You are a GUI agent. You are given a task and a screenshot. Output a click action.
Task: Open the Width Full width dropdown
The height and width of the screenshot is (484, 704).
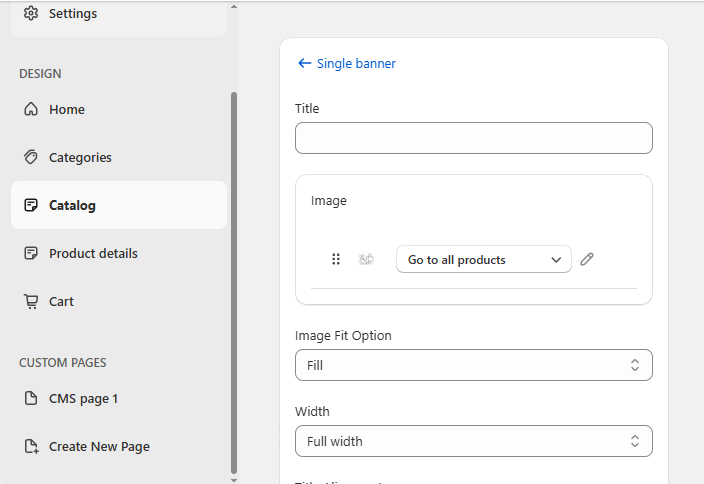point(474,441)
